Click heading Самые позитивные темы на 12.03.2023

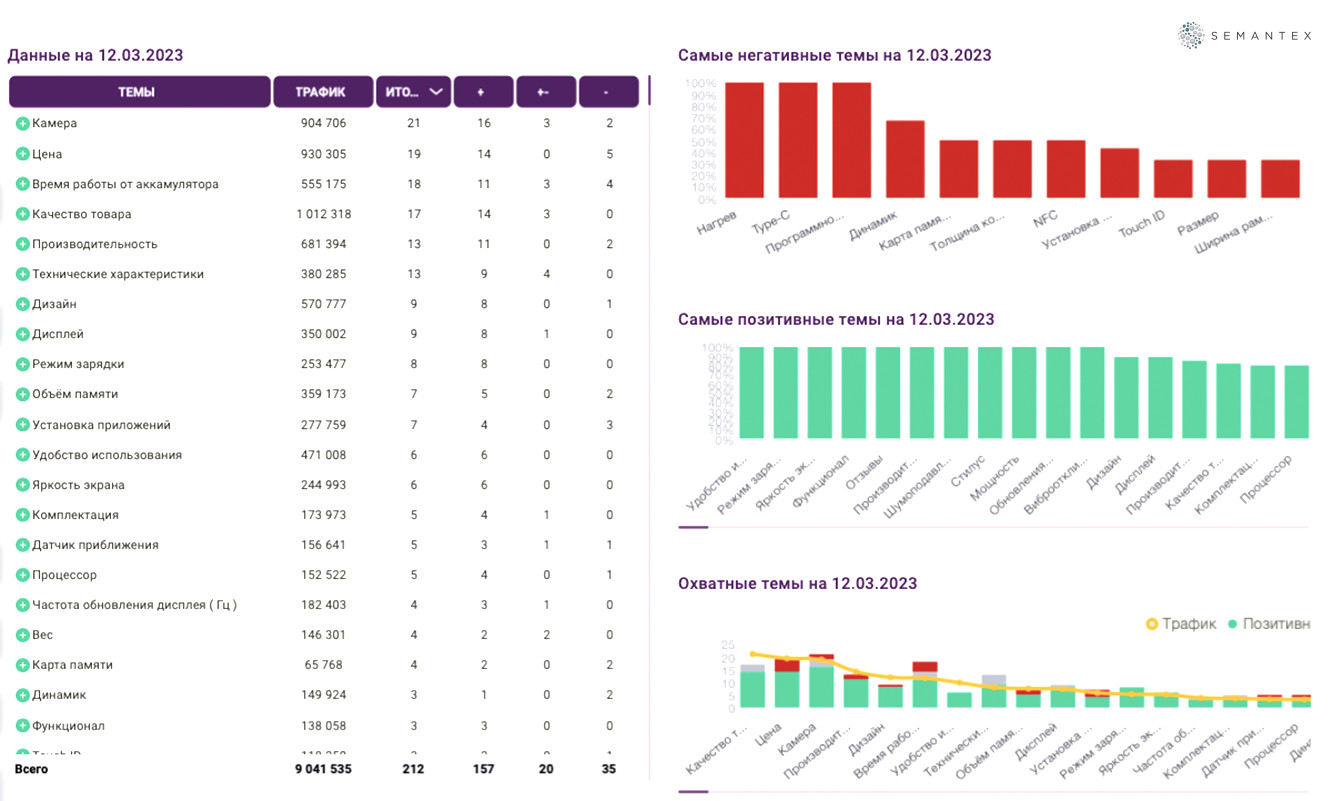[836, 320]
